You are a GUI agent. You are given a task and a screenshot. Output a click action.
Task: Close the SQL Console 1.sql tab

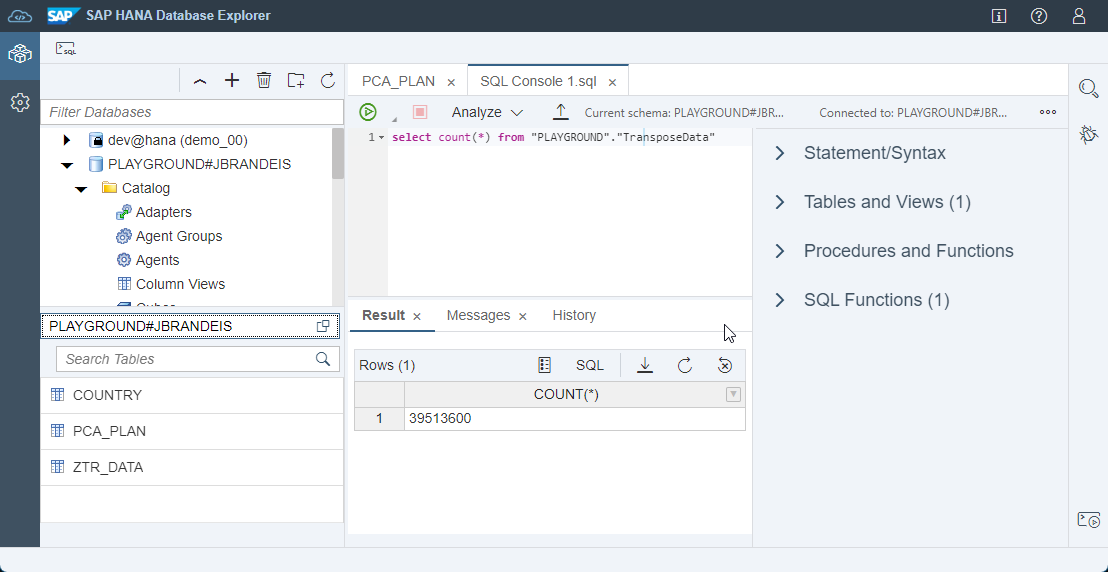click(x=613, y=82)
